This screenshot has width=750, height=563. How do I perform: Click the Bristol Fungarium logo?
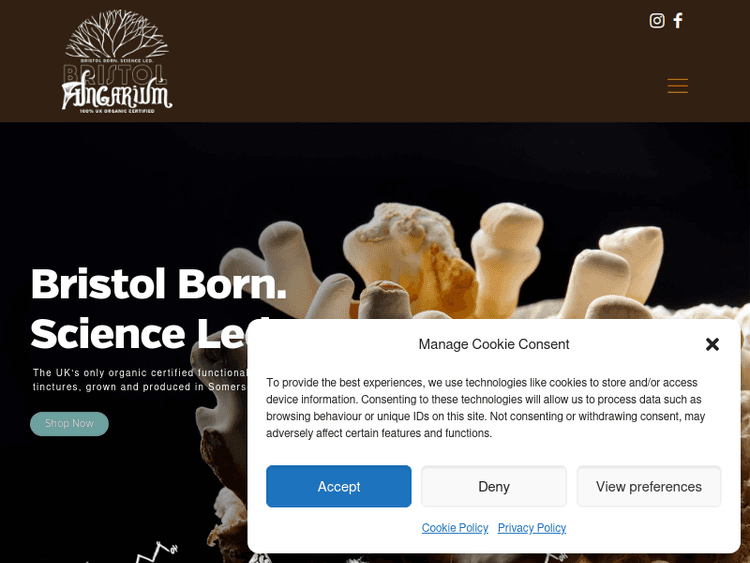coord(117,61)
